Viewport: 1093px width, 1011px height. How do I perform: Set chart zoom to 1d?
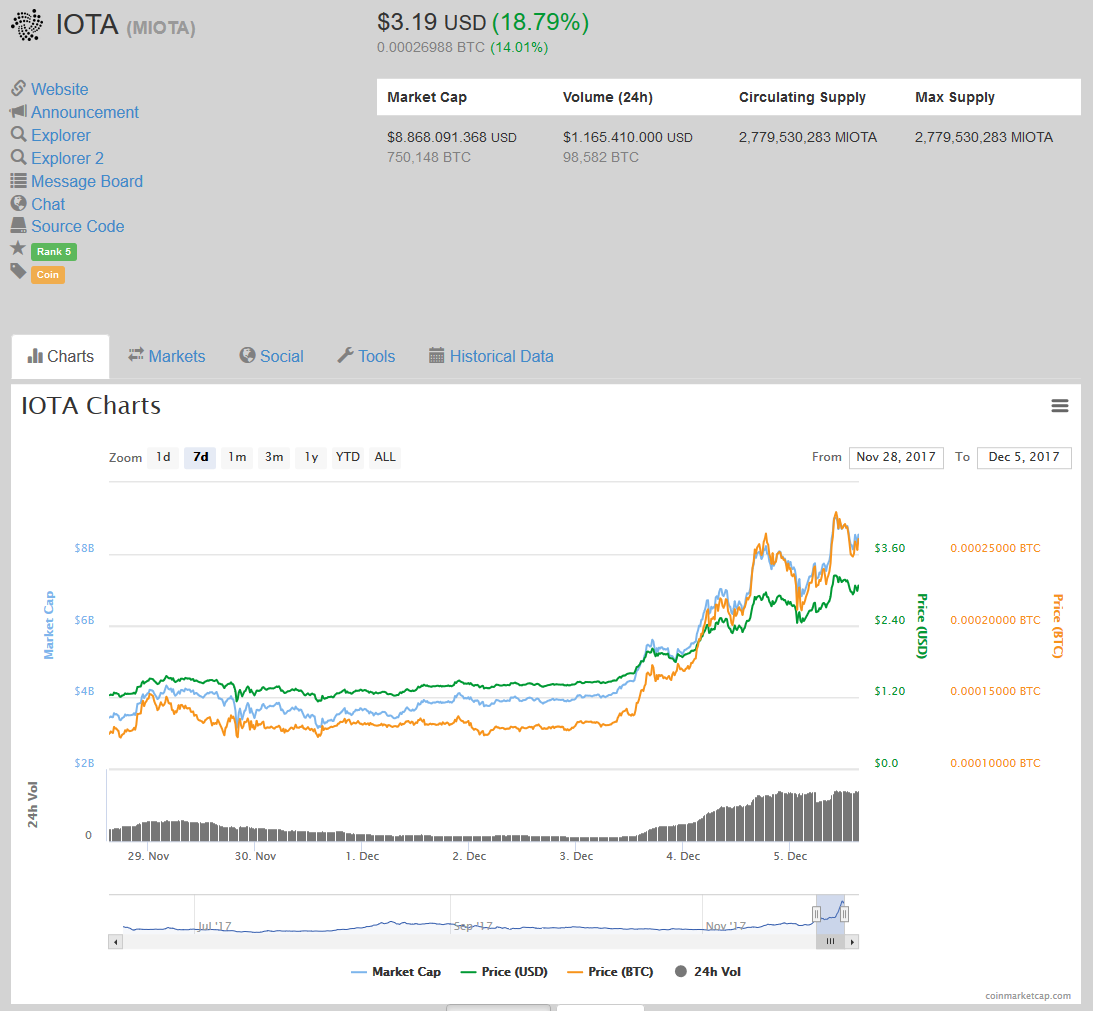[163, 457]
